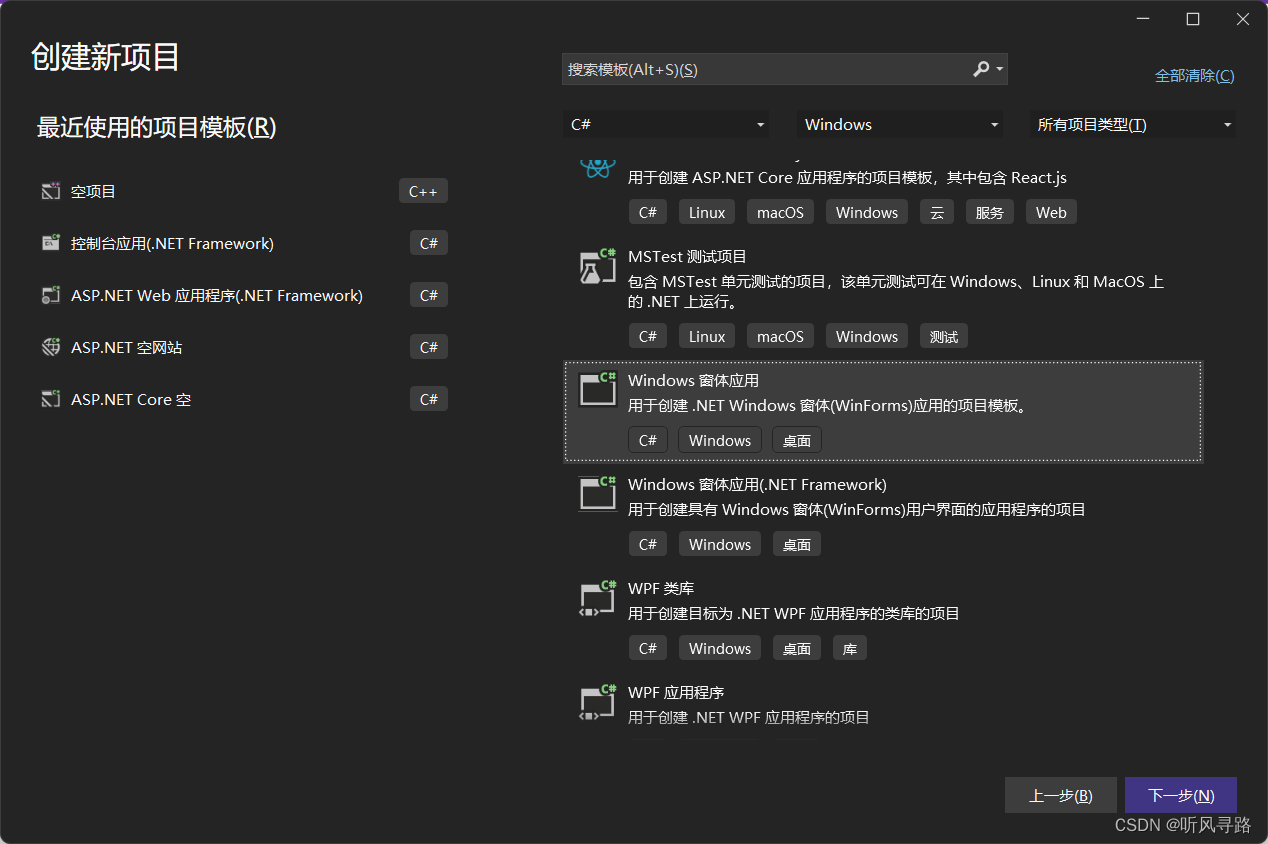Viewport: 1268px width, 844px height.
Task: Click the WPF 类库 template icon
Action: point(597,598)
